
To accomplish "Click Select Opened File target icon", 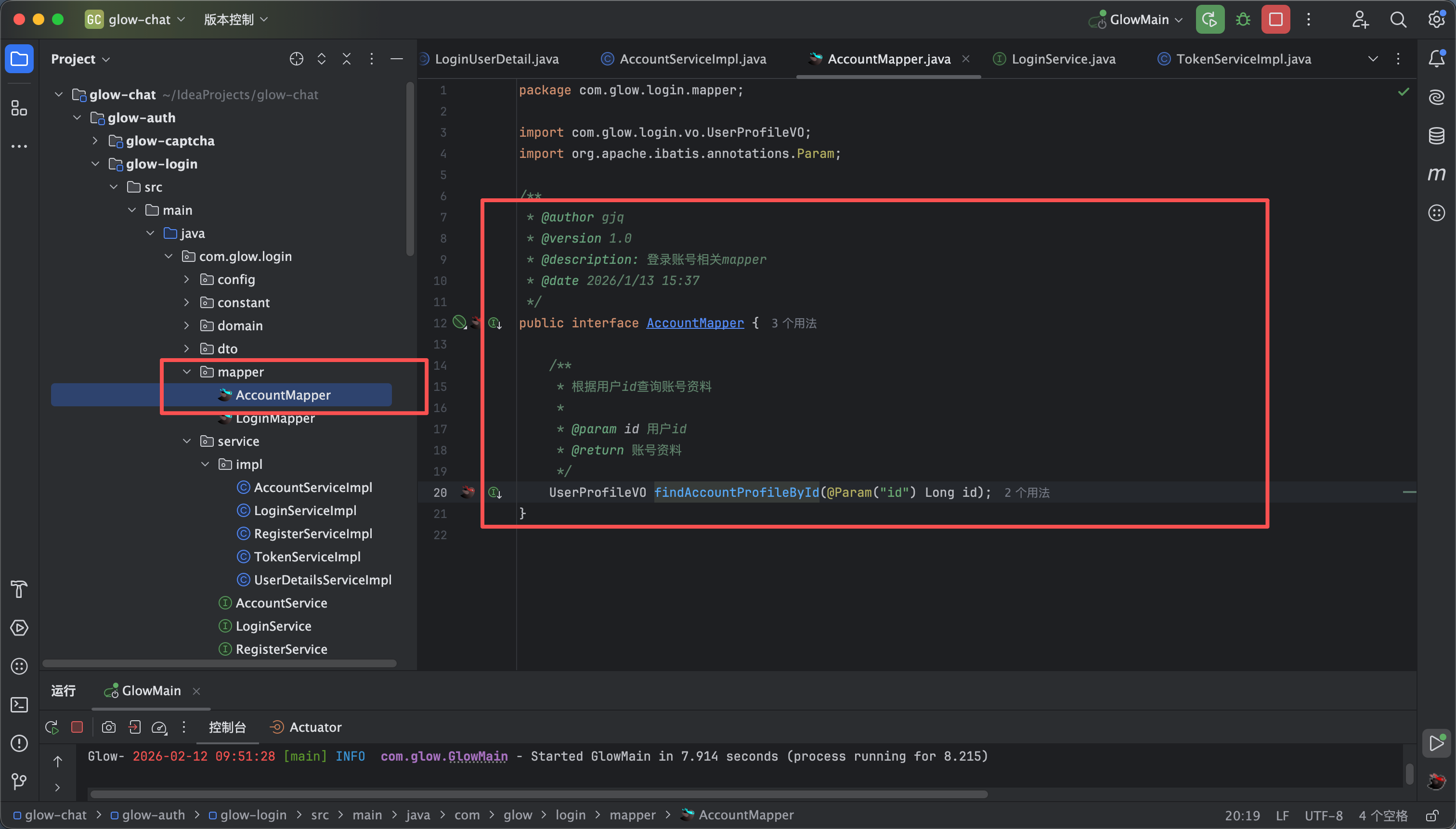I will point(296,59).
